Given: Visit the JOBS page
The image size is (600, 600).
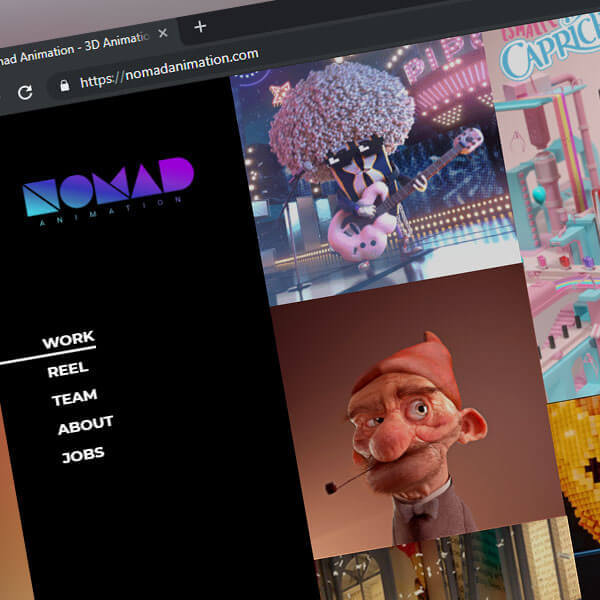Looking at the screenshot, I should coord(83,456).
